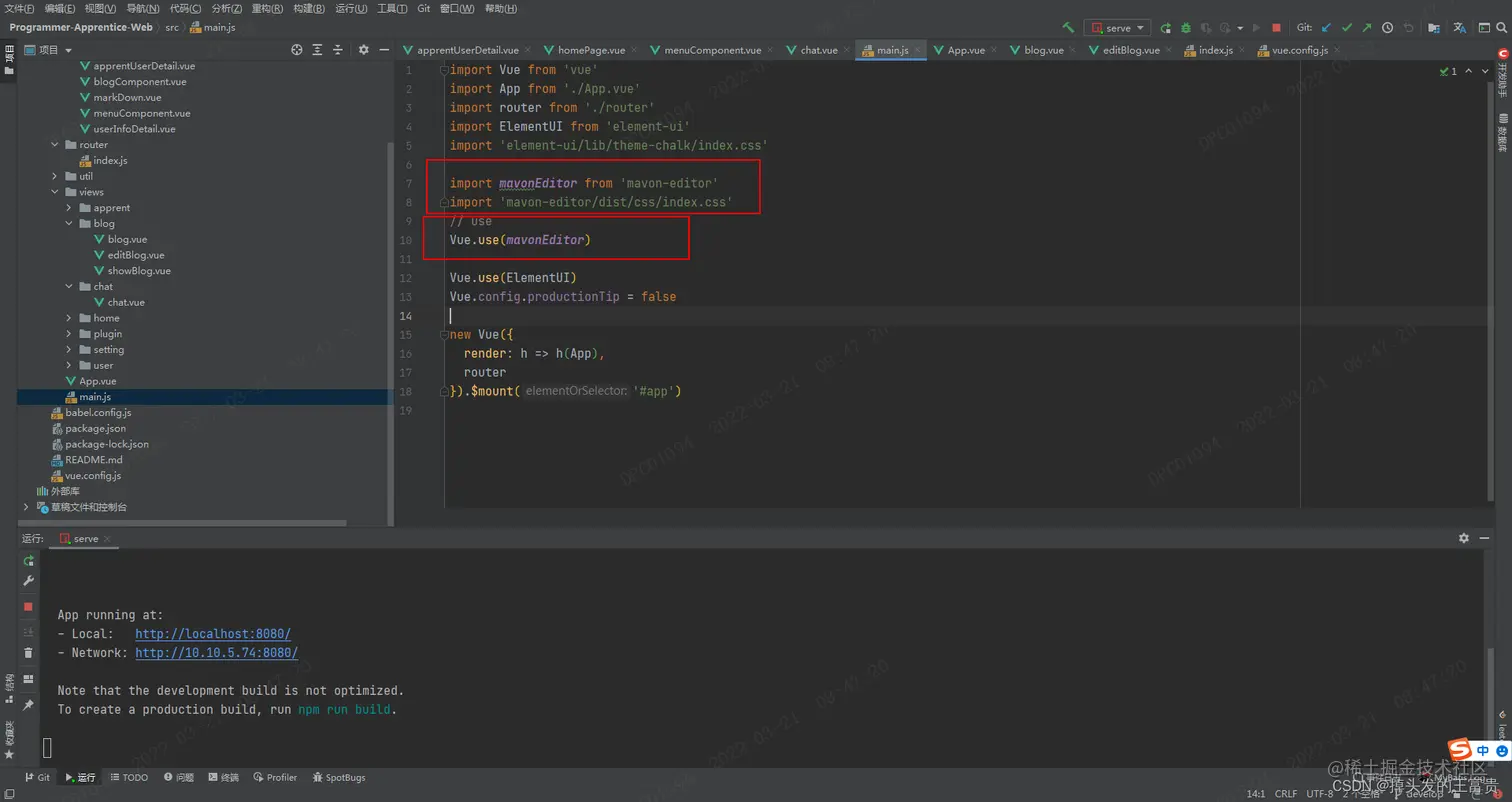Open the Git menu in menu bar

click(x=424, y=8)
